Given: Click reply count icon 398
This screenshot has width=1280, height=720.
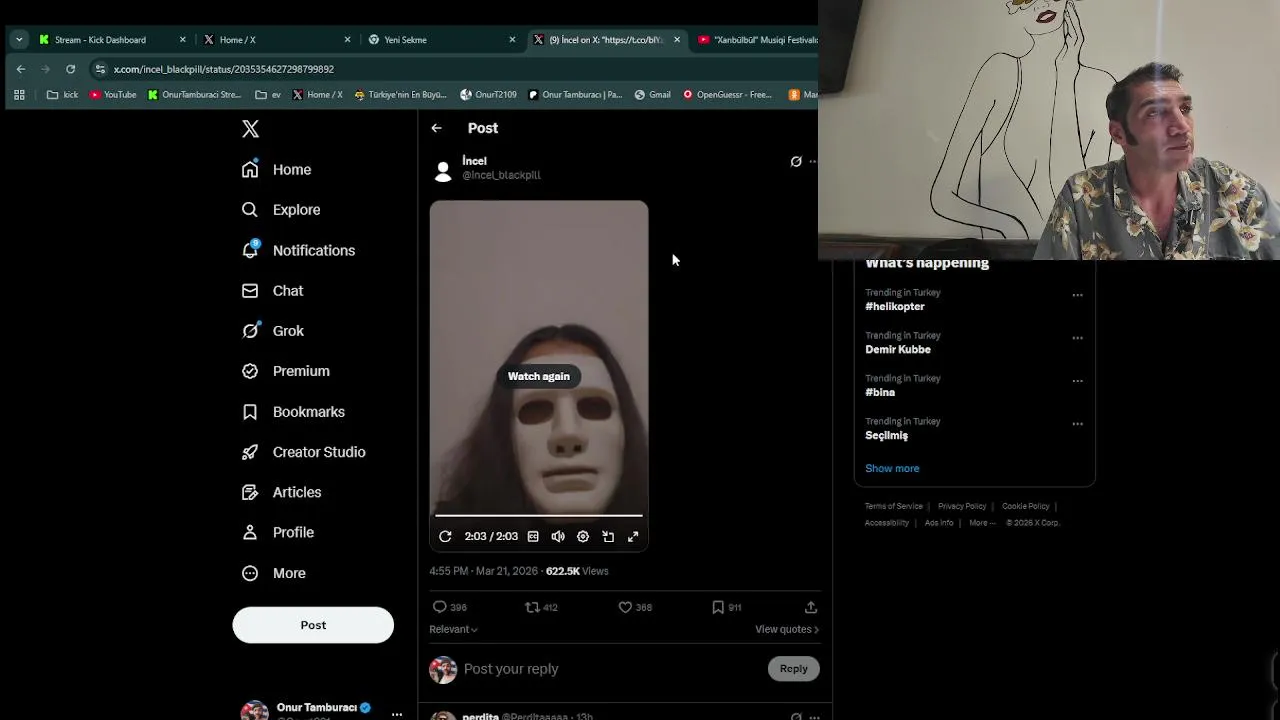Looking at the screenshot, I should pos(449,607).
